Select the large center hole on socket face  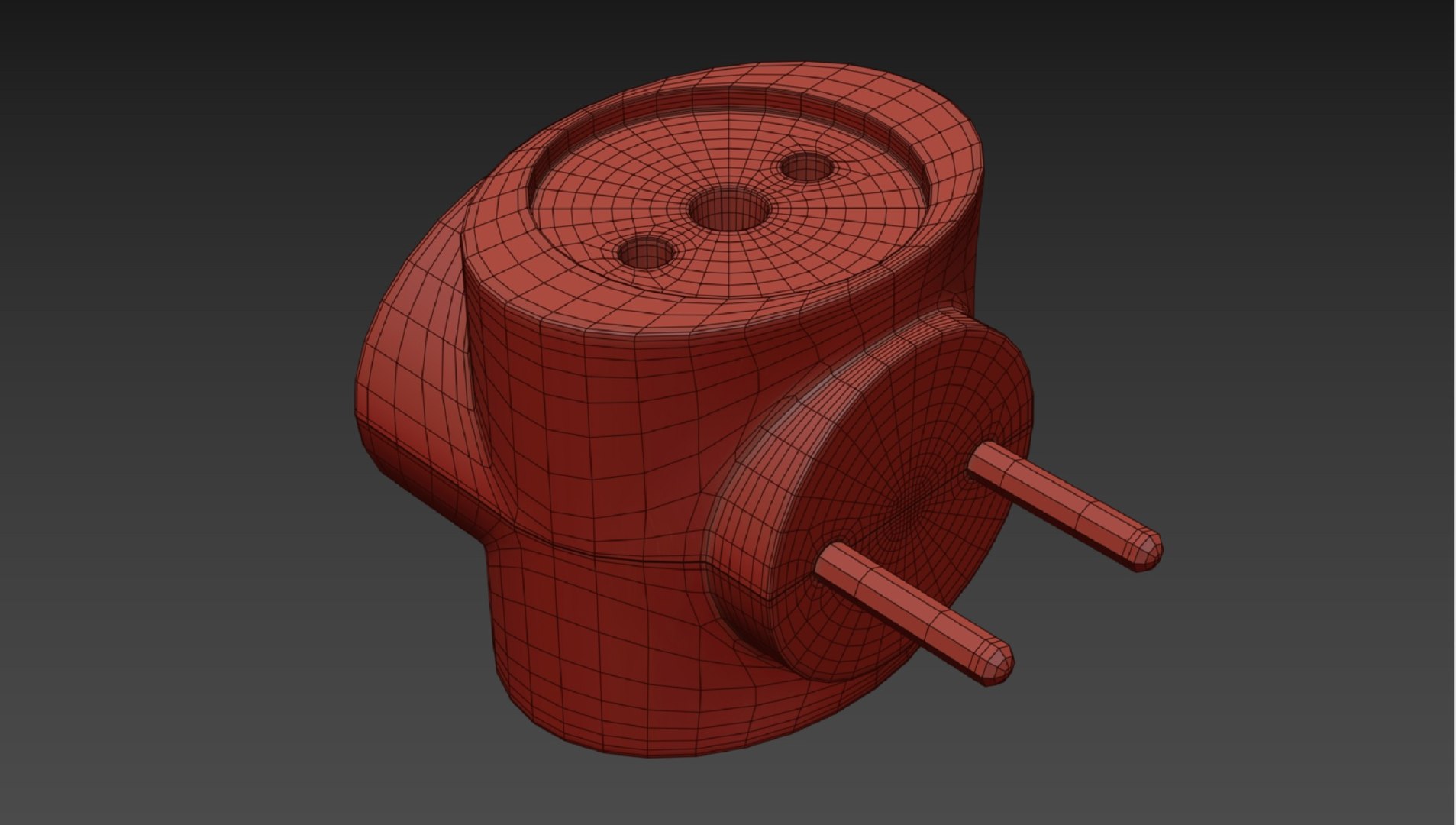728,209
